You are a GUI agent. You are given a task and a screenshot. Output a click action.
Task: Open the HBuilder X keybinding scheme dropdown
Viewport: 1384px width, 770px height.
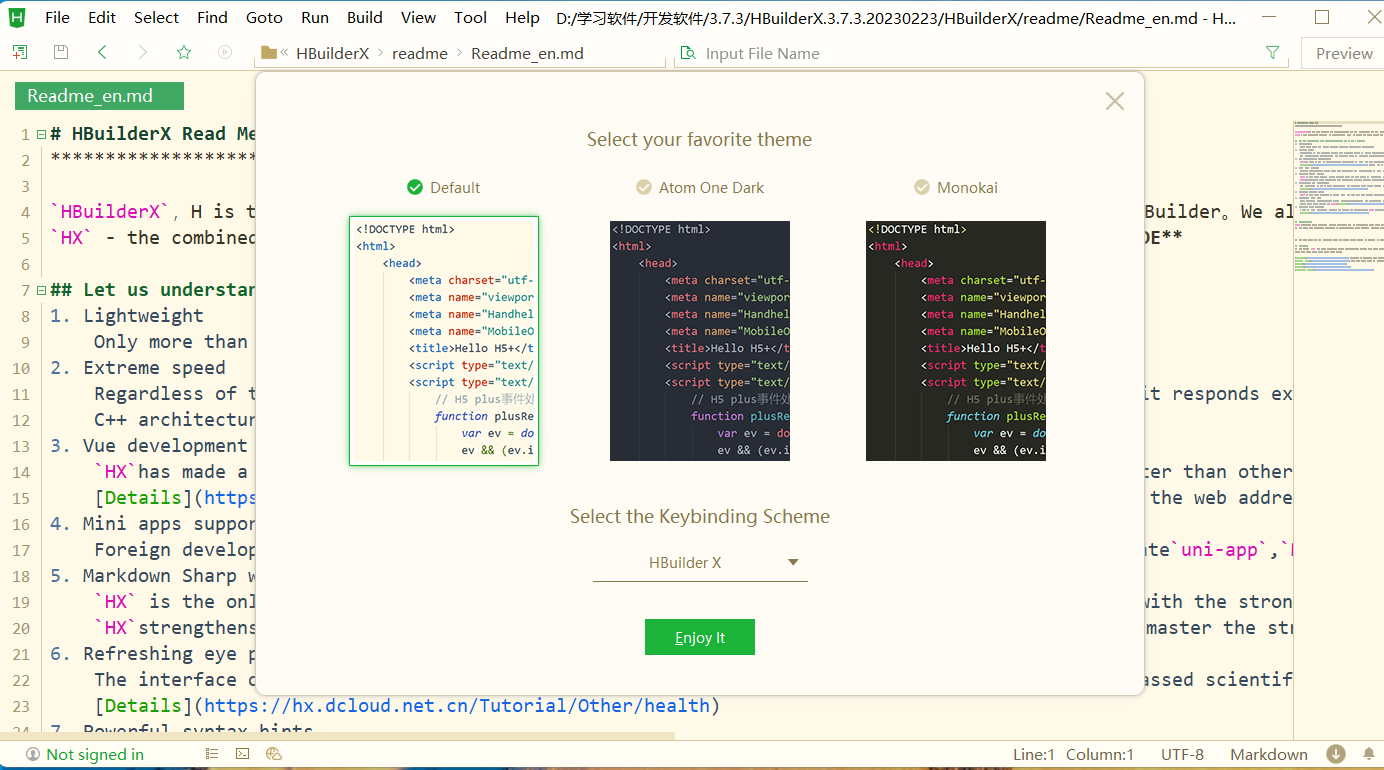700,562
